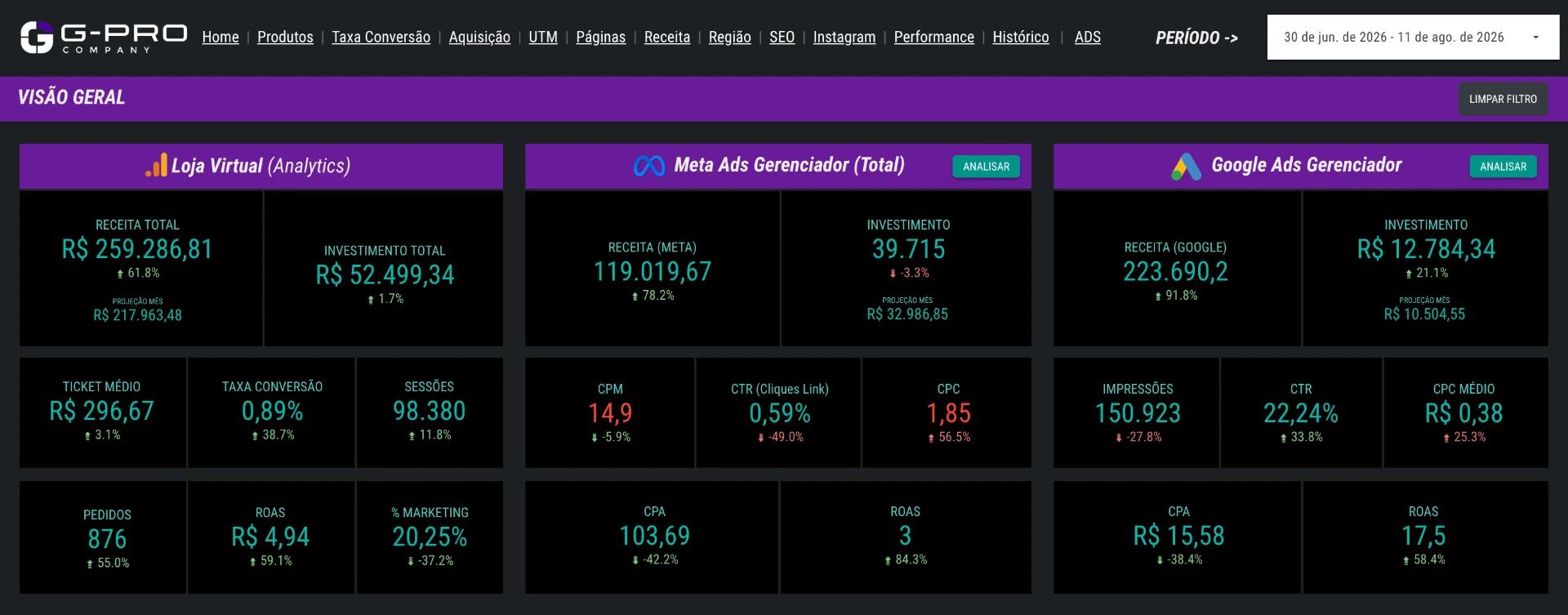This screenshot has width=1568, height=615.
Task: Select the Loja Virtual ROAS value R$ 4,94
Action: coord(270,537)
